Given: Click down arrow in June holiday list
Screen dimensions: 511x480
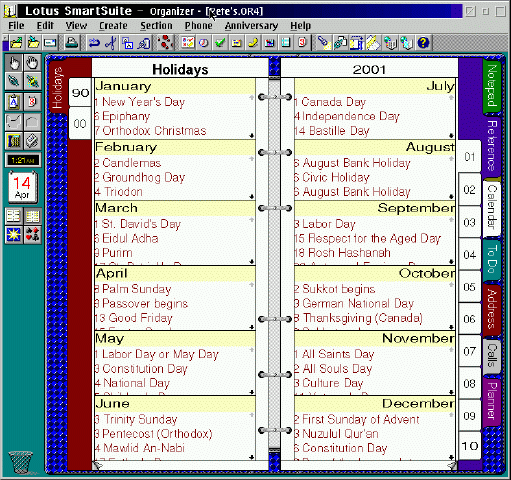Looking at the screenshot, I should point(251,457).
